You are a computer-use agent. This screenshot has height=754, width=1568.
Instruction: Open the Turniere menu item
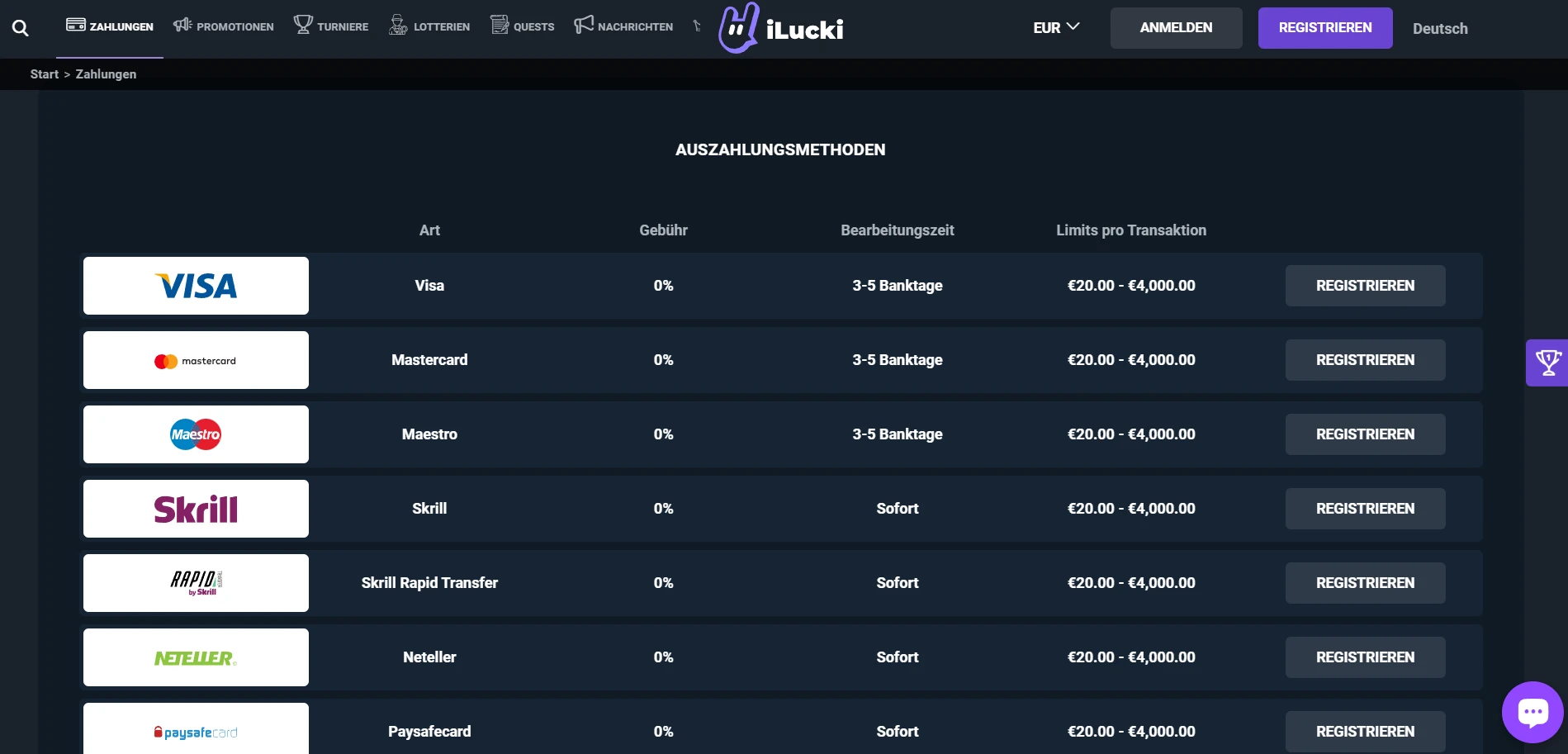(x=331, y=26)
